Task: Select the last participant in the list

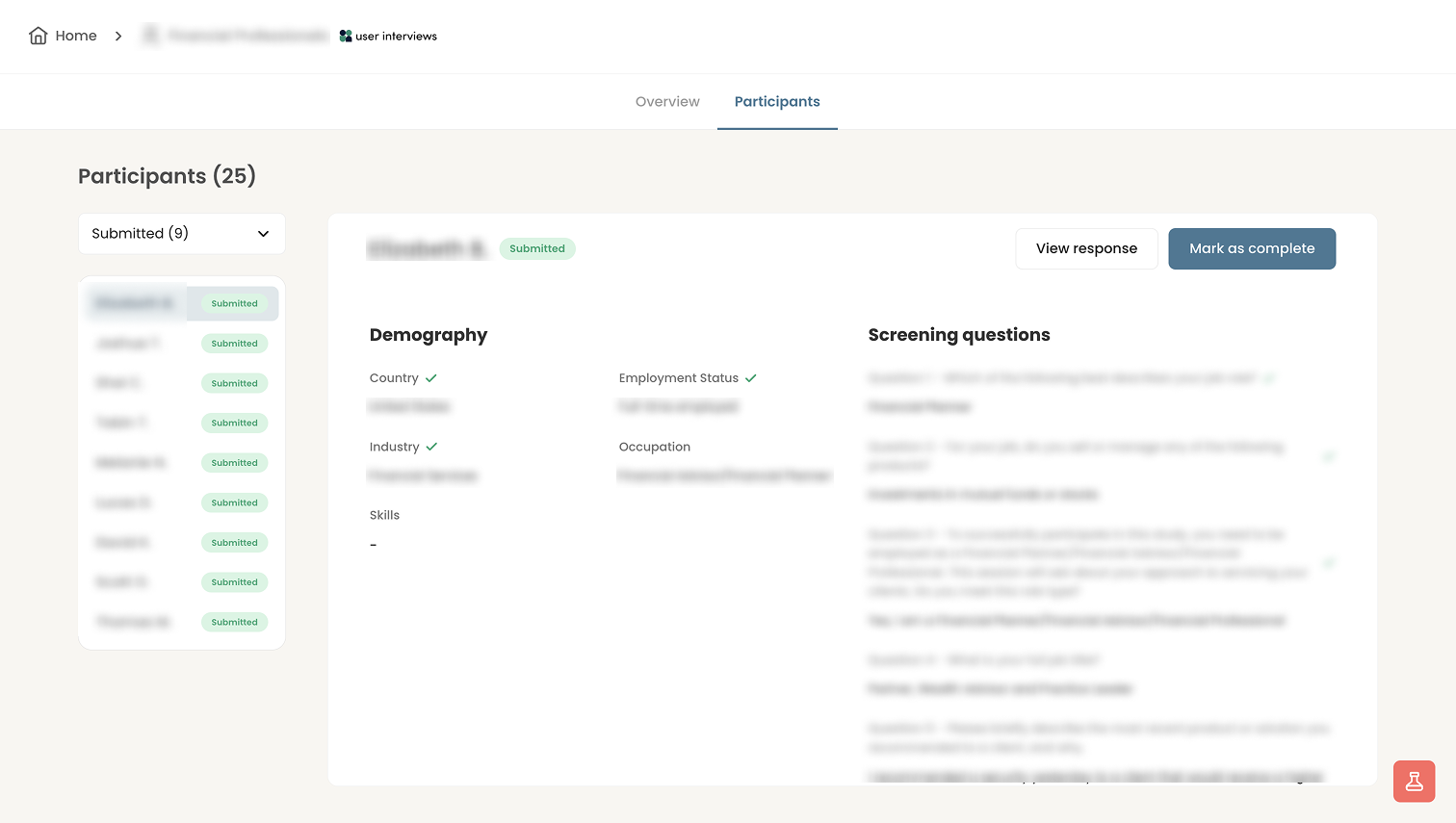Action: tap(182, 622)
